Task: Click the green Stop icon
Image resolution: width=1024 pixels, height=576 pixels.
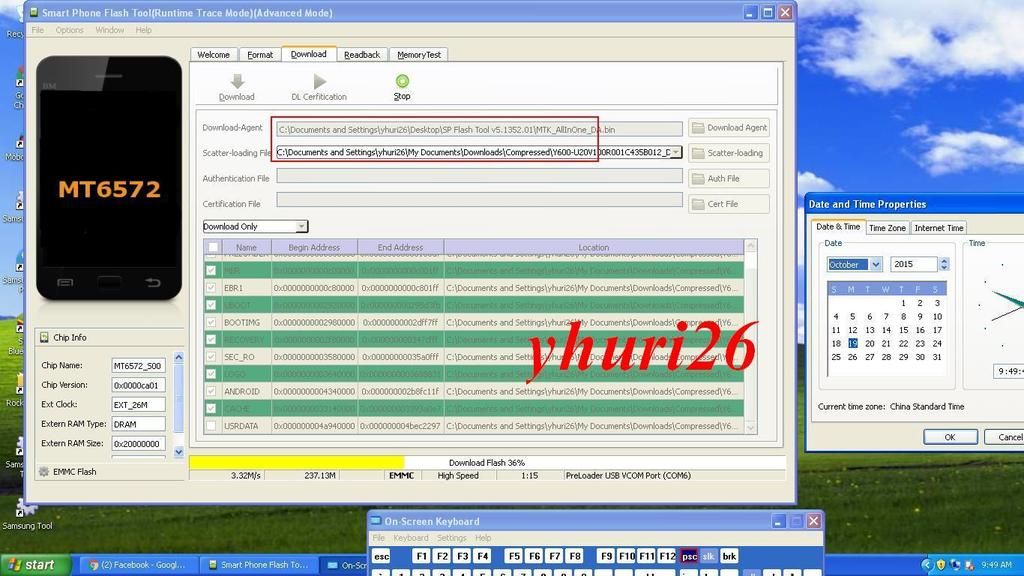Action: [x=402, y=82]
